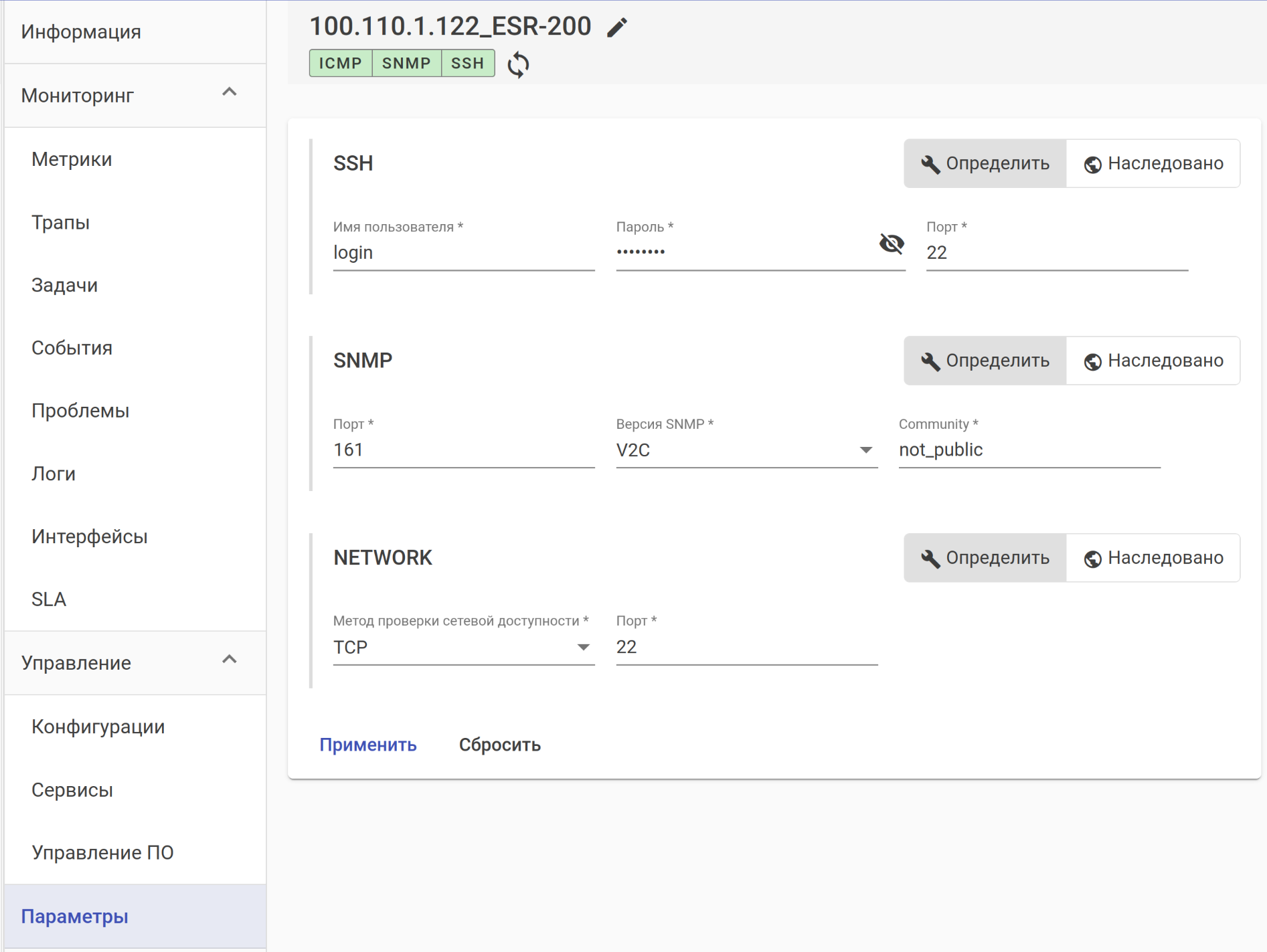Screen dimensions: 1267x952
Task: Switch SNMP section to 'Наследовано'
Action: click(x=1153, y=361)
